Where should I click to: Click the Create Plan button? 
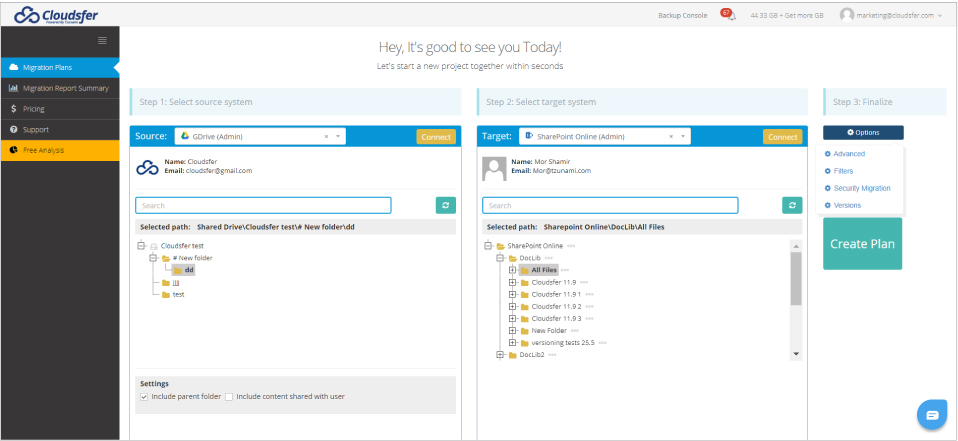coord(862,244)
